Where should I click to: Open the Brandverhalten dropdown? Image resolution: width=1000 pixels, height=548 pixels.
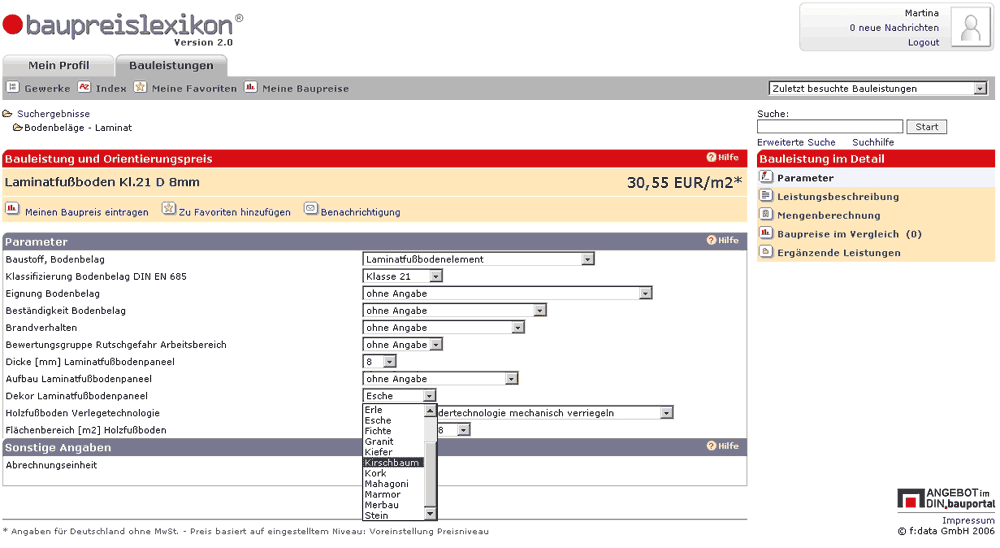pos(444,327)
